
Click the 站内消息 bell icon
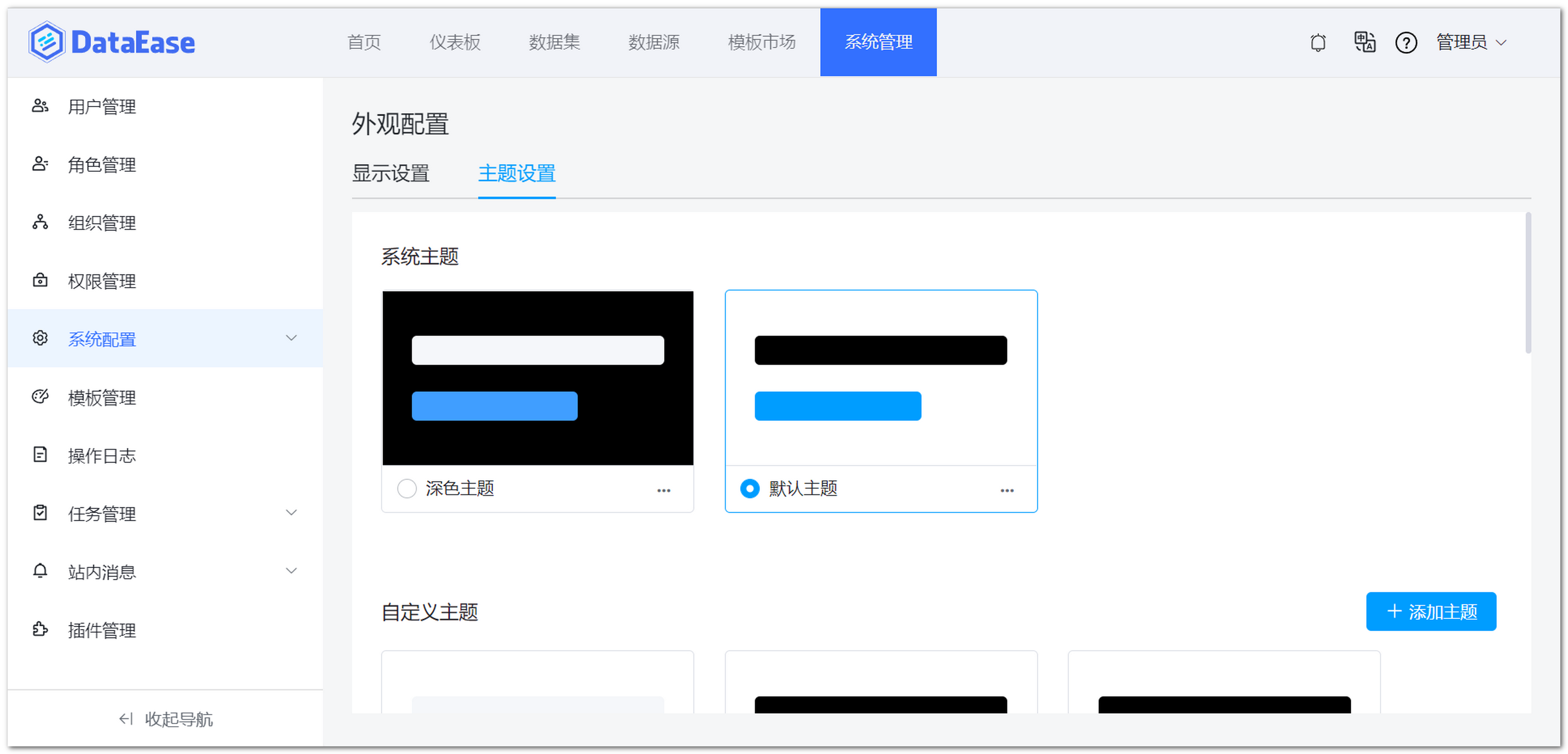[x=40, y=571]
